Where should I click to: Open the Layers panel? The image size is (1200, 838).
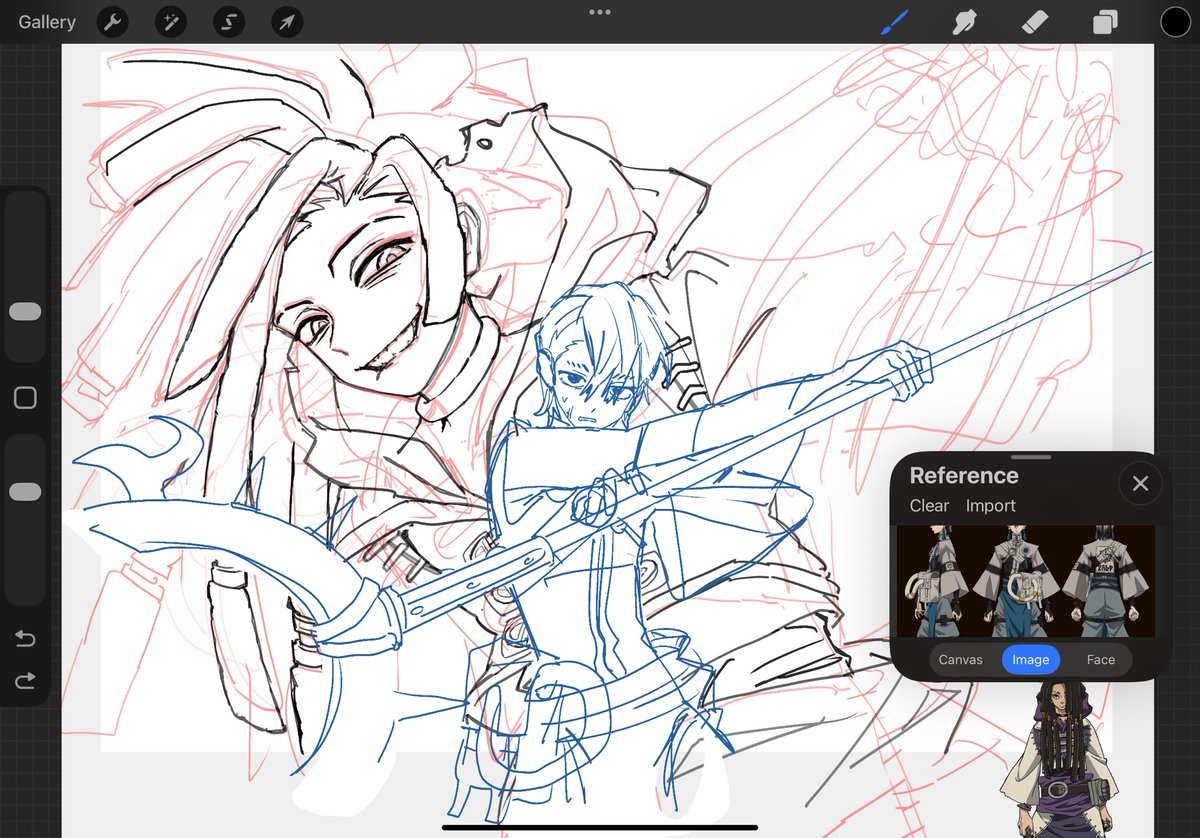tap(1105, 22)
